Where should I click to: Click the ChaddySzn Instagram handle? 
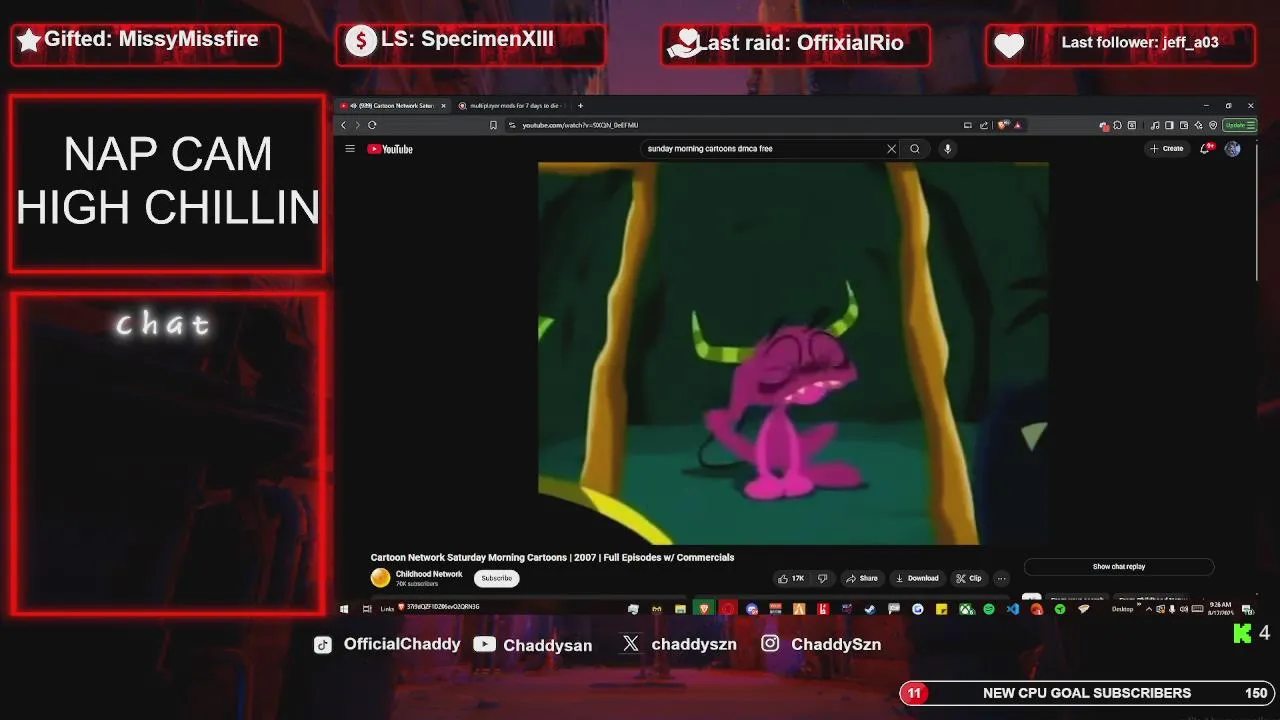click(x=836, y=644)
